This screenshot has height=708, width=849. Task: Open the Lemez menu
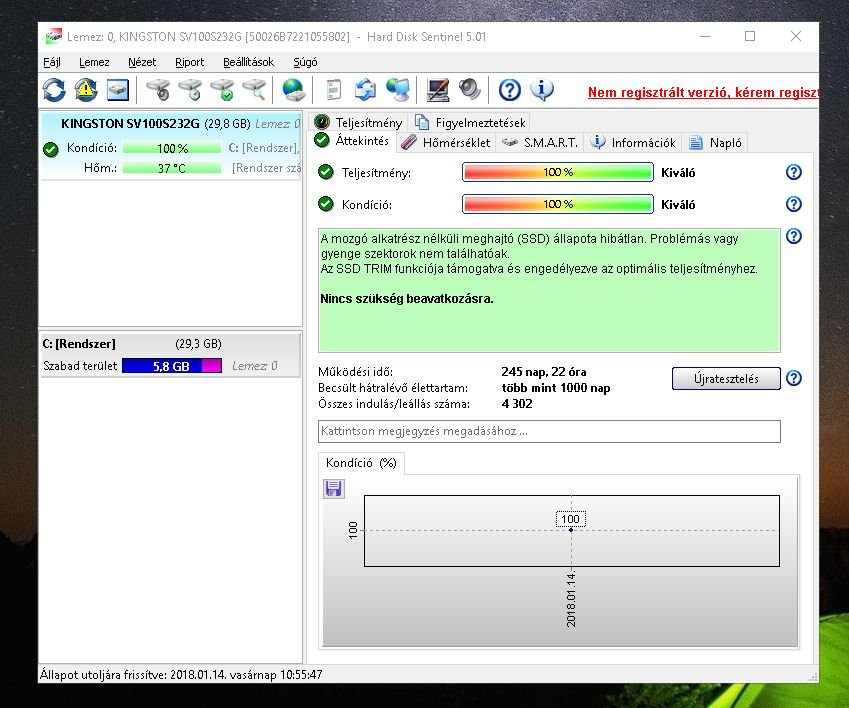pos(94,62)
